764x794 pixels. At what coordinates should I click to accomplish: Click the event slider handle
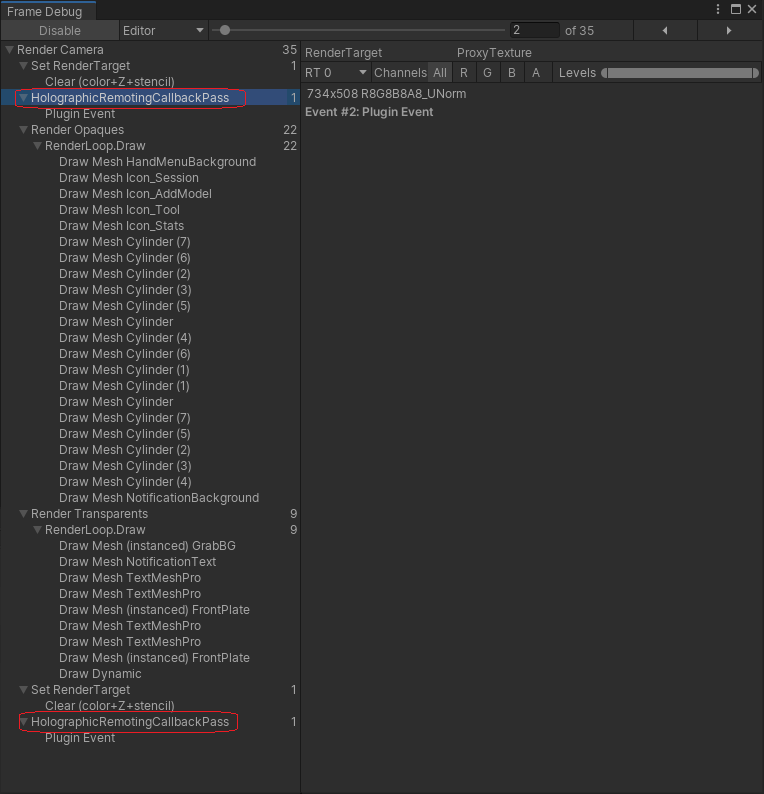[225, 30]
